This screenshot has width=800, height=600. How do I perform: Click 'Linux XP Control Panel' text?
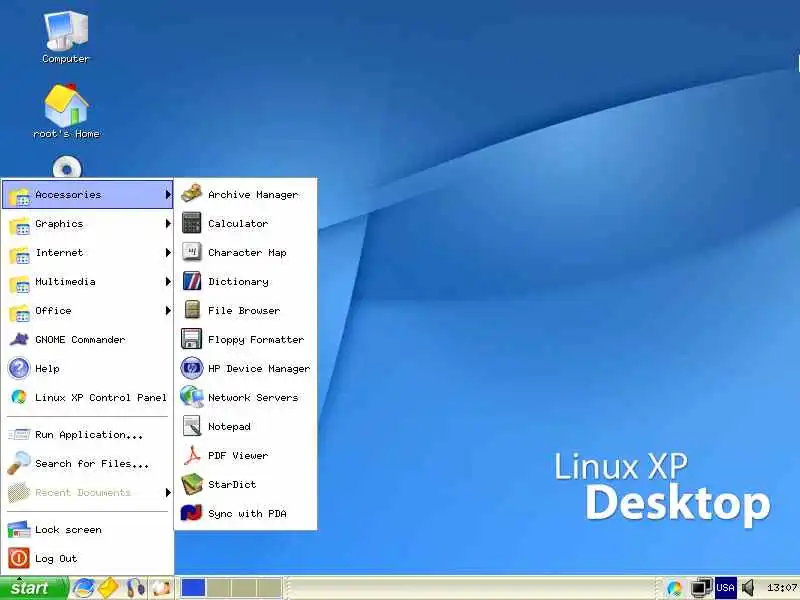(101, 397)
